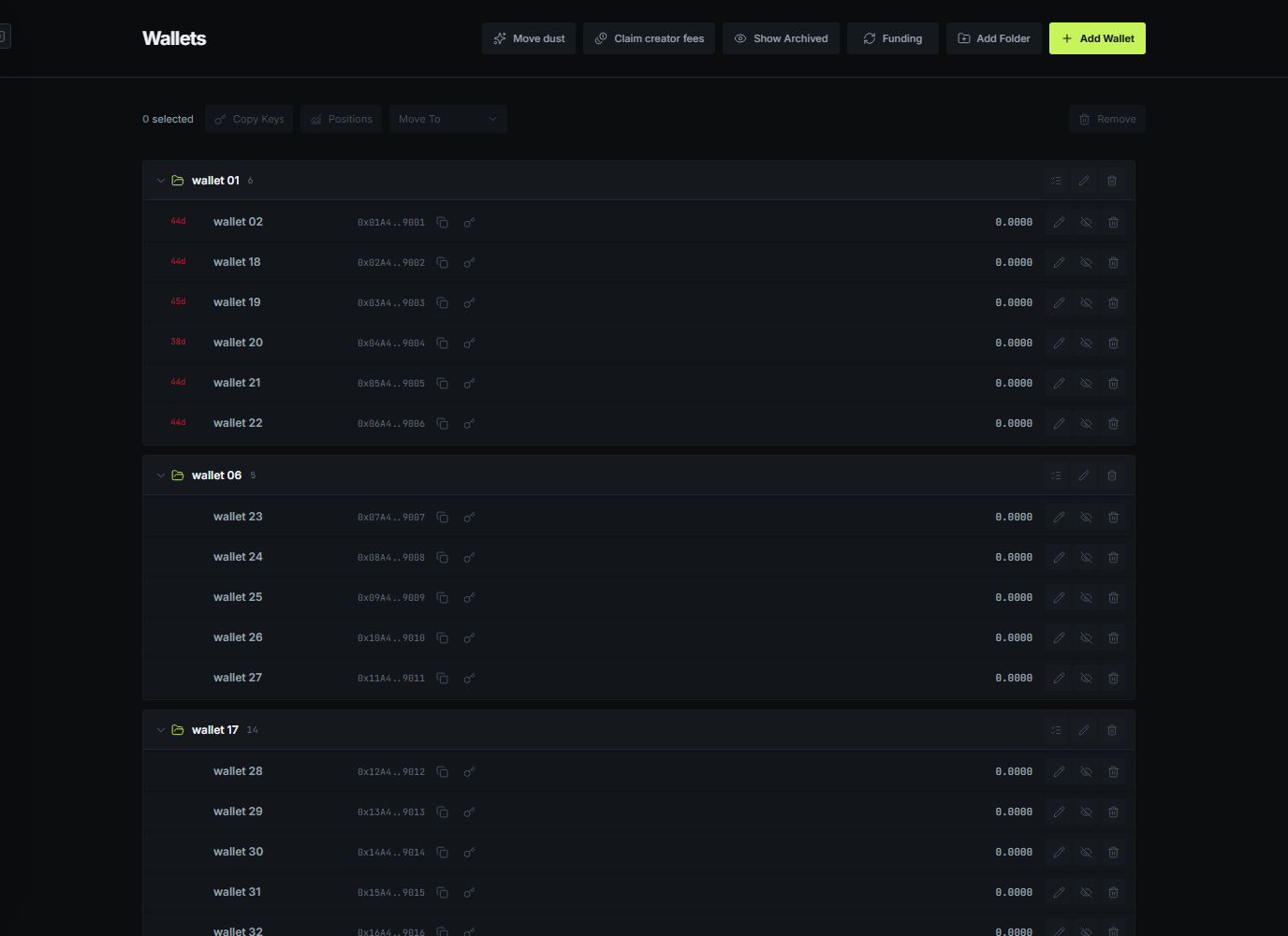Collapse the wallet 06 folder chevron

coord(161,475)
